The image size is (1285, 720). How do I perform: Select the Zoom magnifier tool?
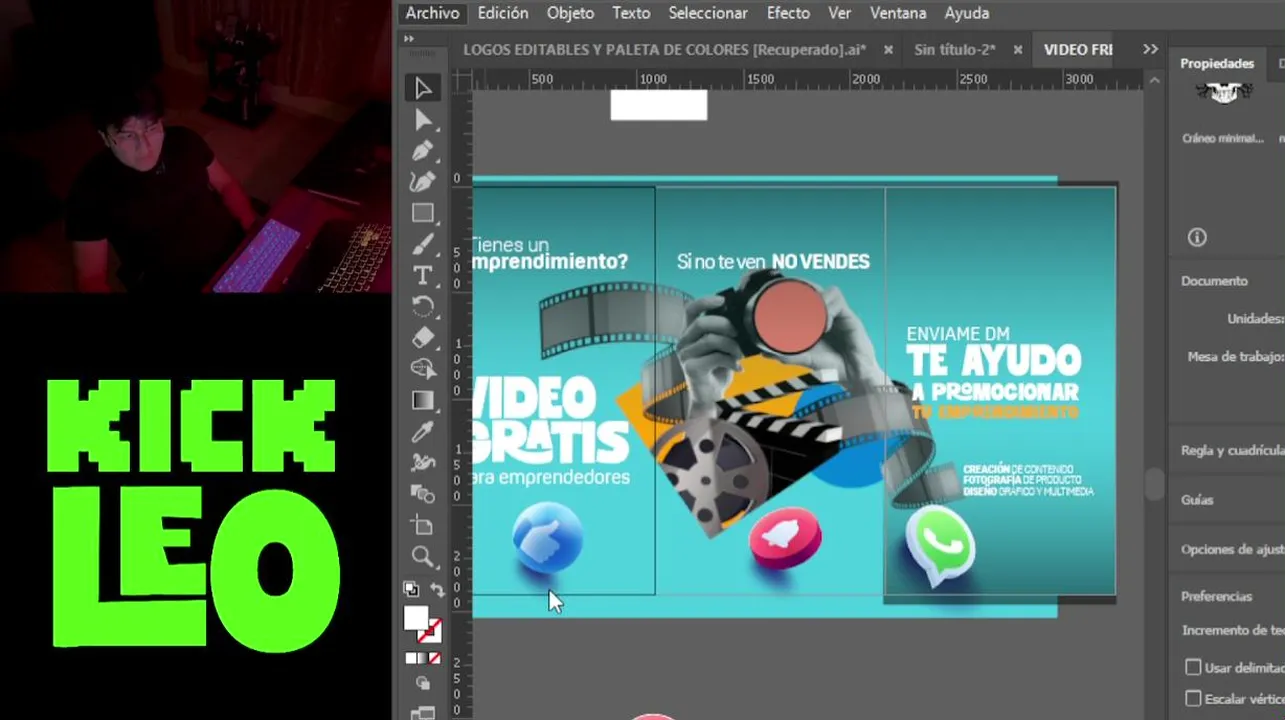[423, 556]
